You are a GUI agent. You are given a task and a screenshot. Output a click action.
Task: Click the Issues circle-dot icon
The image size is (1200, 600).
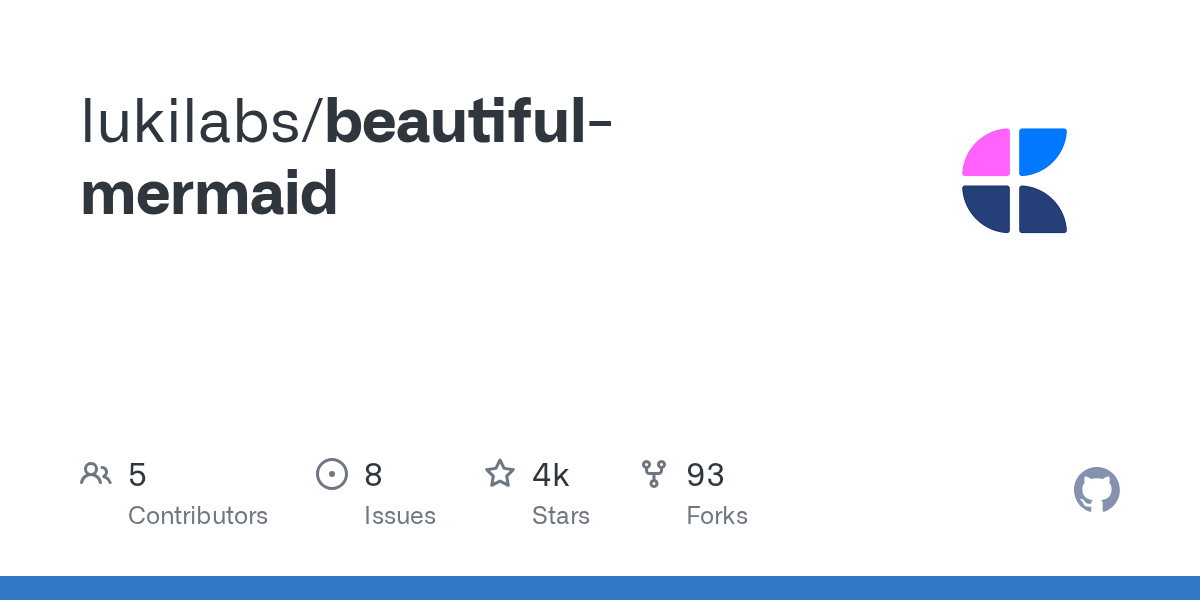coord(332,474)
